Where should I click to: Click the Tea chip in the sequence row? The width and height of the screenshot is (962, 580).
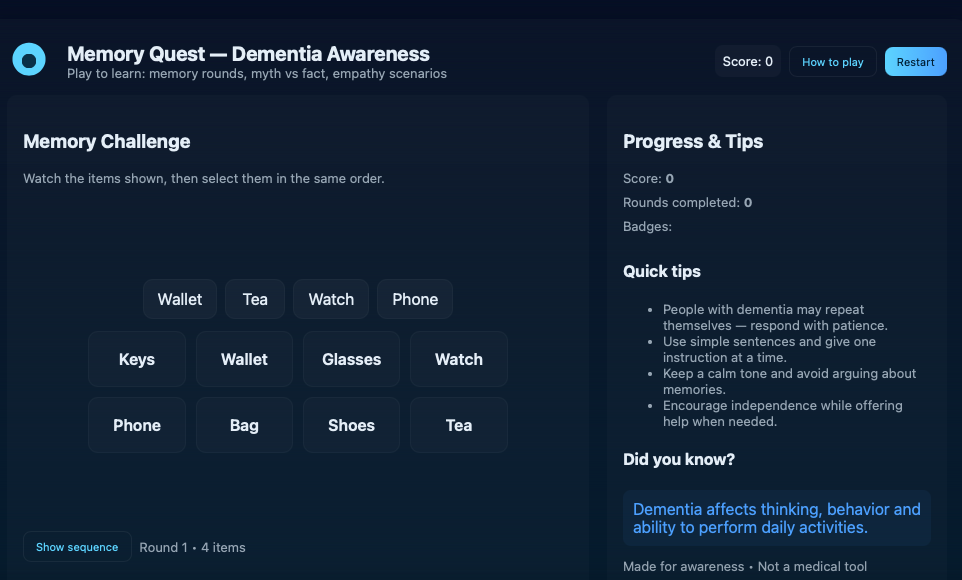coord(255,299)
